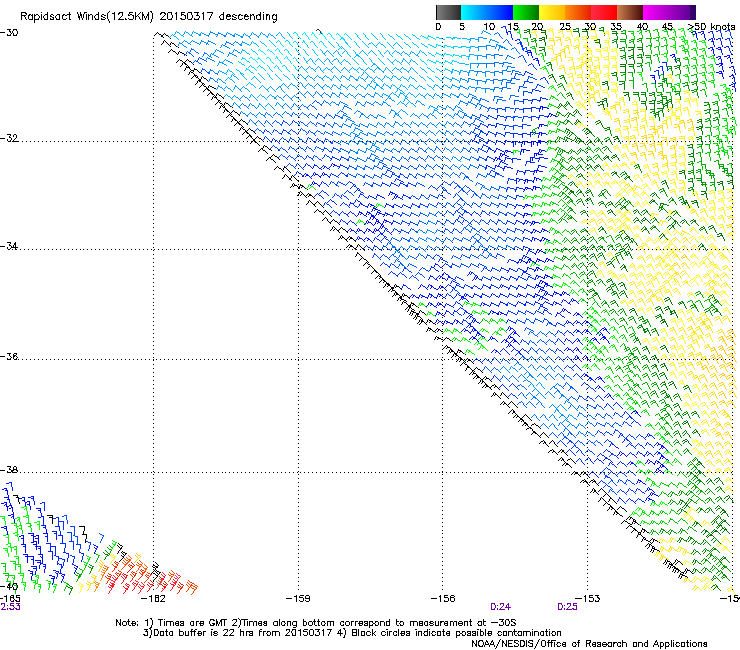This screenshot has width=740, height=650.
Task: Click the NOAA/NESDIS credit line
Action: click(x=589, y=644)
